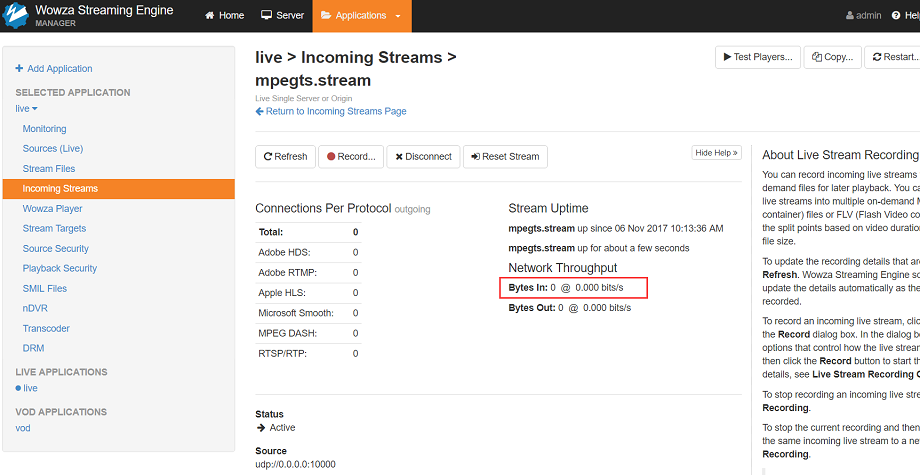Open the Server tab
This screenshot has height=475, width=920.
point(282,16)
